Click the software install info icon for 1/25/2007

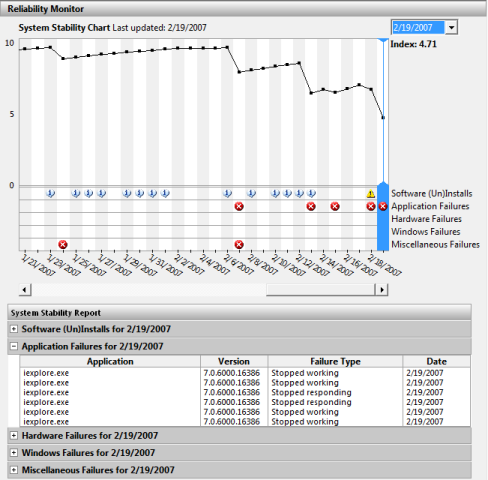click(76, 193)
